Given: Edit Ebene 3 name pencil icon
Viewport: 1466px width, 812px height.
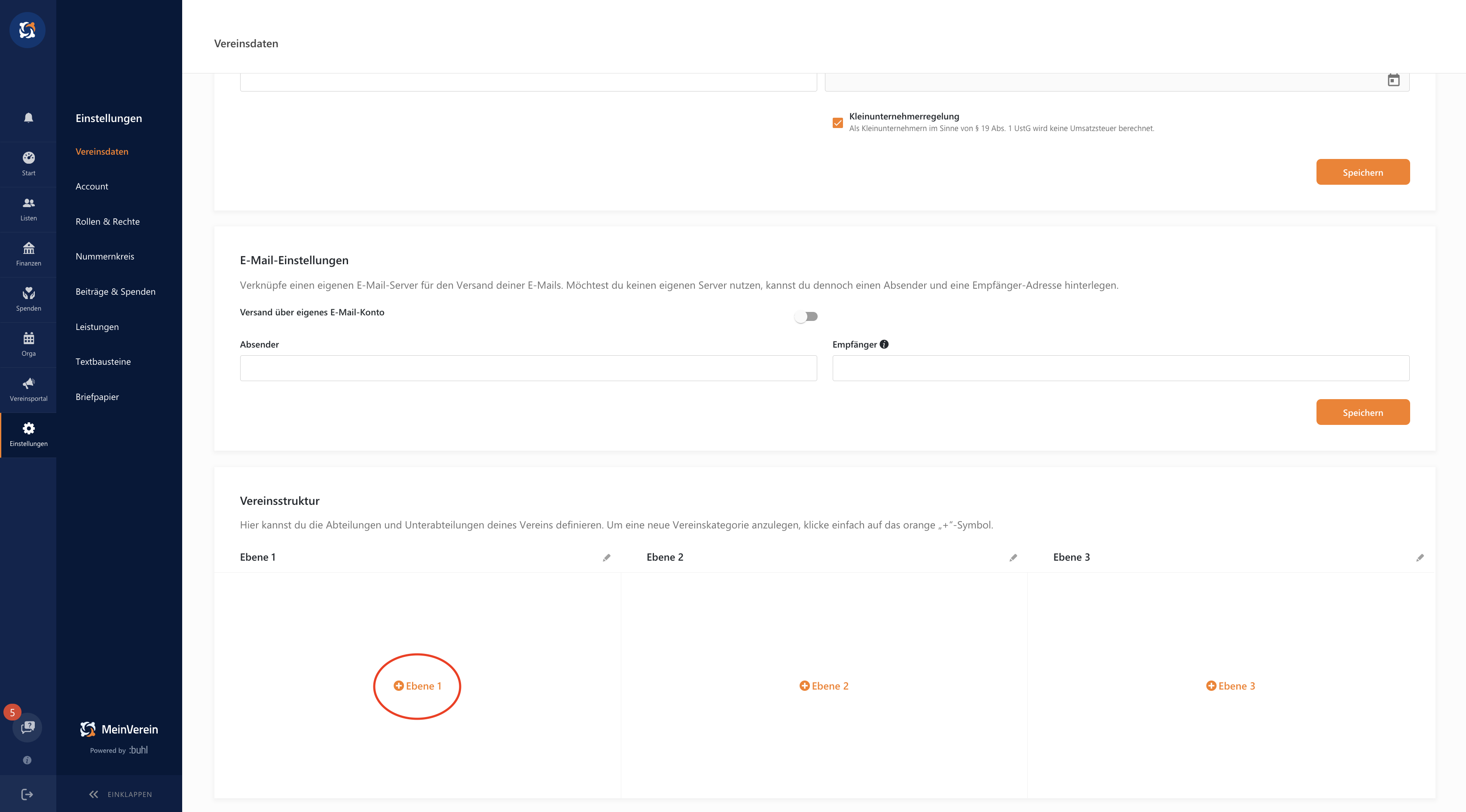Looking at the screenshot, I should pos(1420,558).
